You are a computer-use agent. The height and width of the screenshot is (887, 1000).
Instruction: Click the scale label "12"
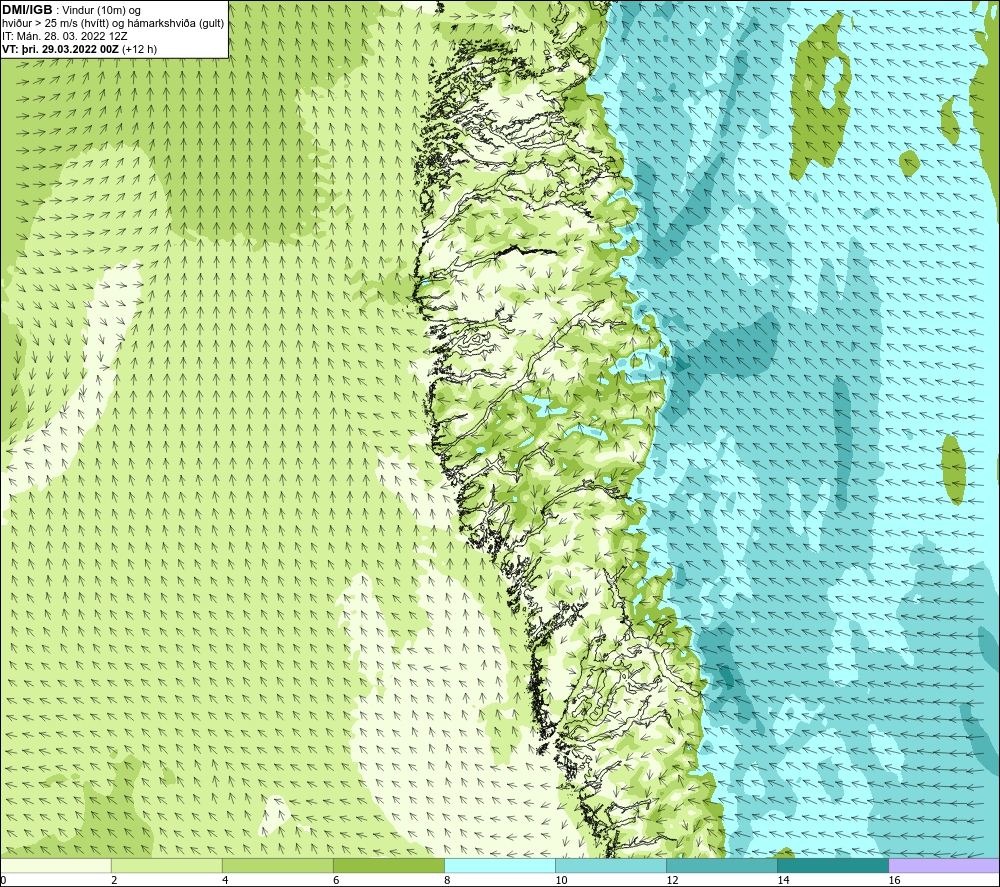point(672,880)
